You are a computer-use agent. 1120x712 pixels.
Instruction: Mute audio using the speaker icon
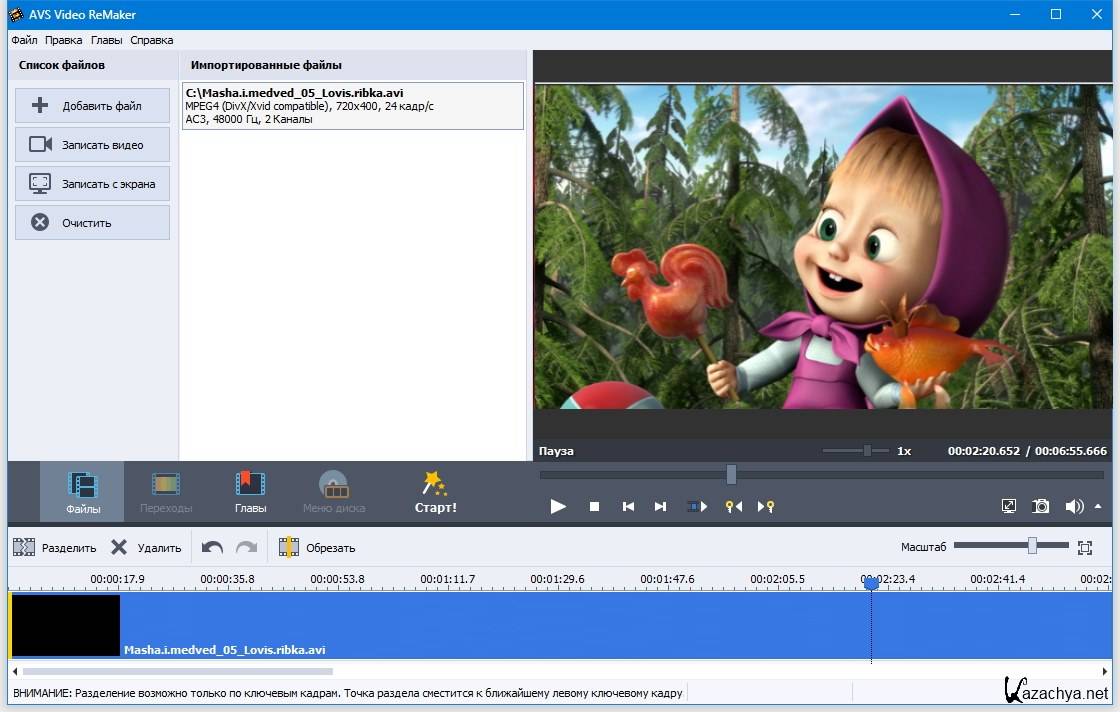[x=1074, y=507]
